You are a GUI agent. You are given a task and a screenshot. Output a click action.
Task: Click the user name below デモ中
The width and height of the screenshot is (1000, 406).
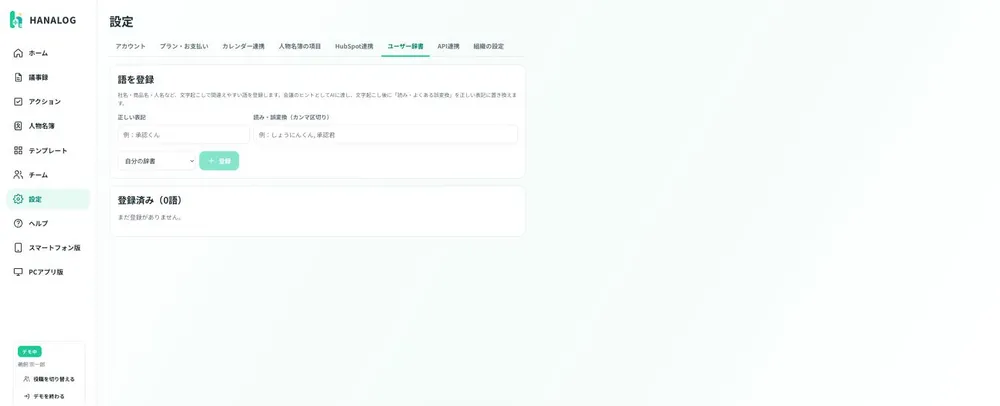click(x=31, y=365)
